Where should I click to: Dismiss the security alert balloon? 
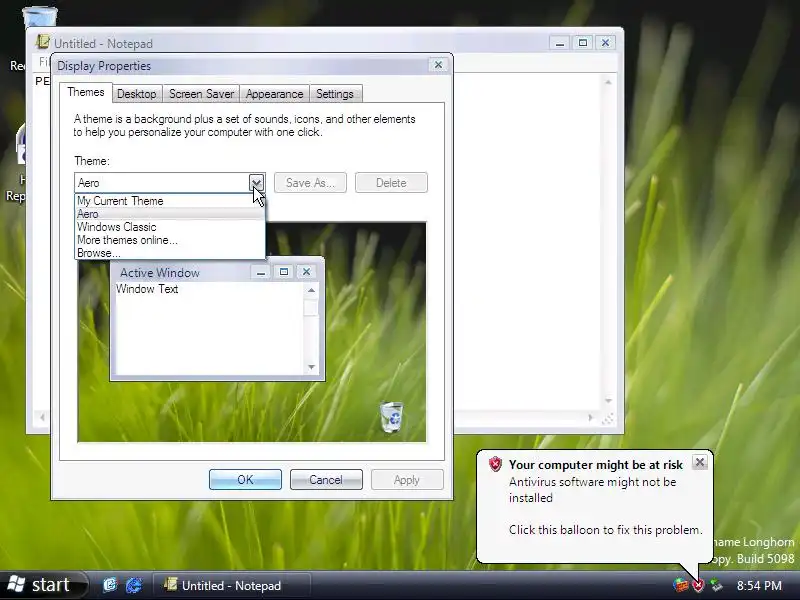pos(699,462)
